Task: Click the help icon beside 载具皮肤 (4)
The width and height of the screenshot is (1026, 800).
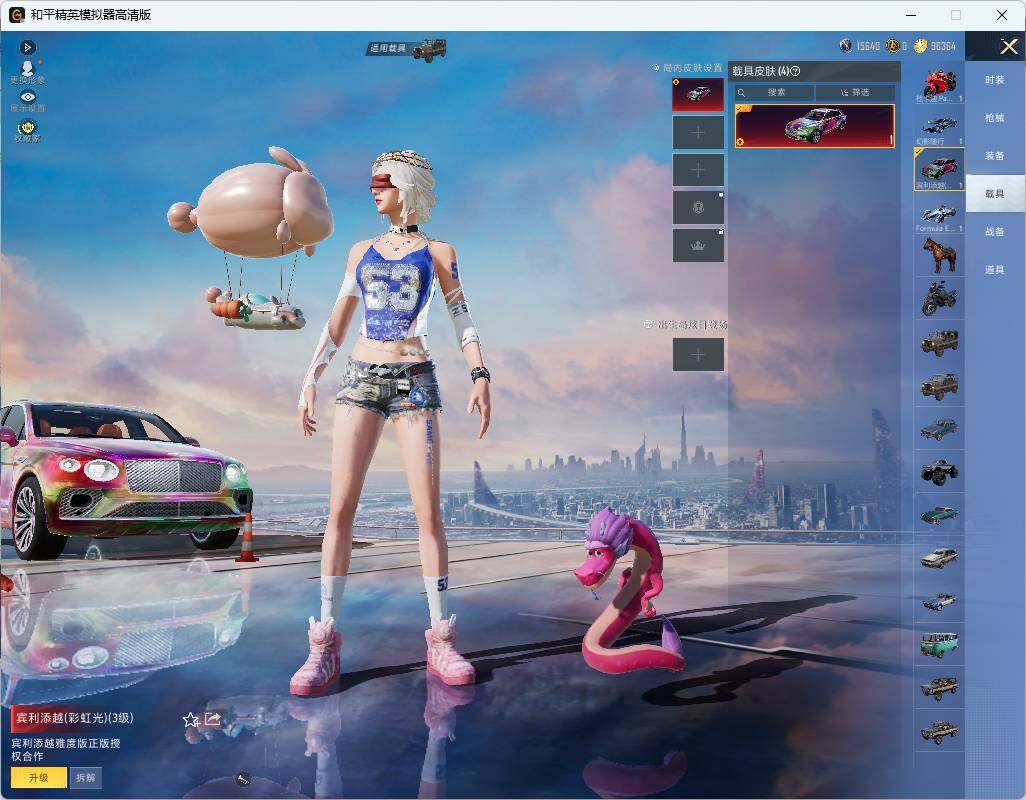Action: click(x=796, y=71)
